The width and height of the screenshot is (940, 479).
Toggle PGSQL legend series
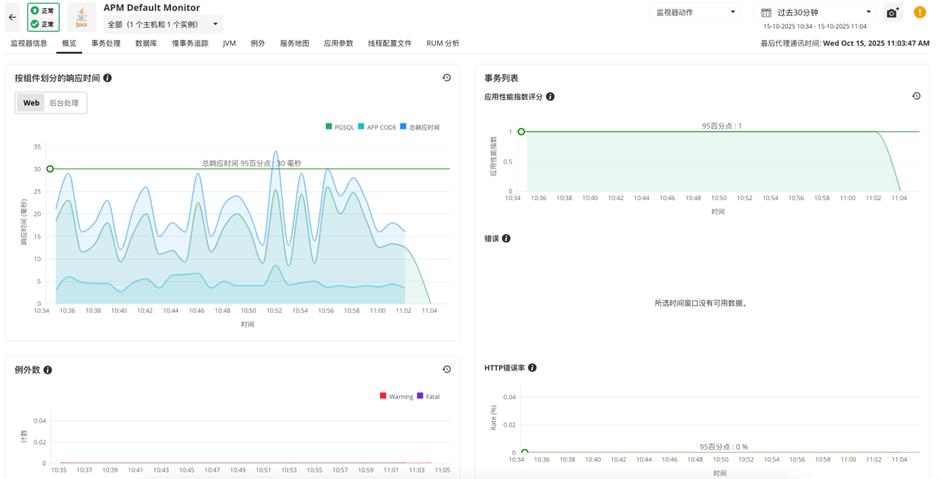coord(340,127)
